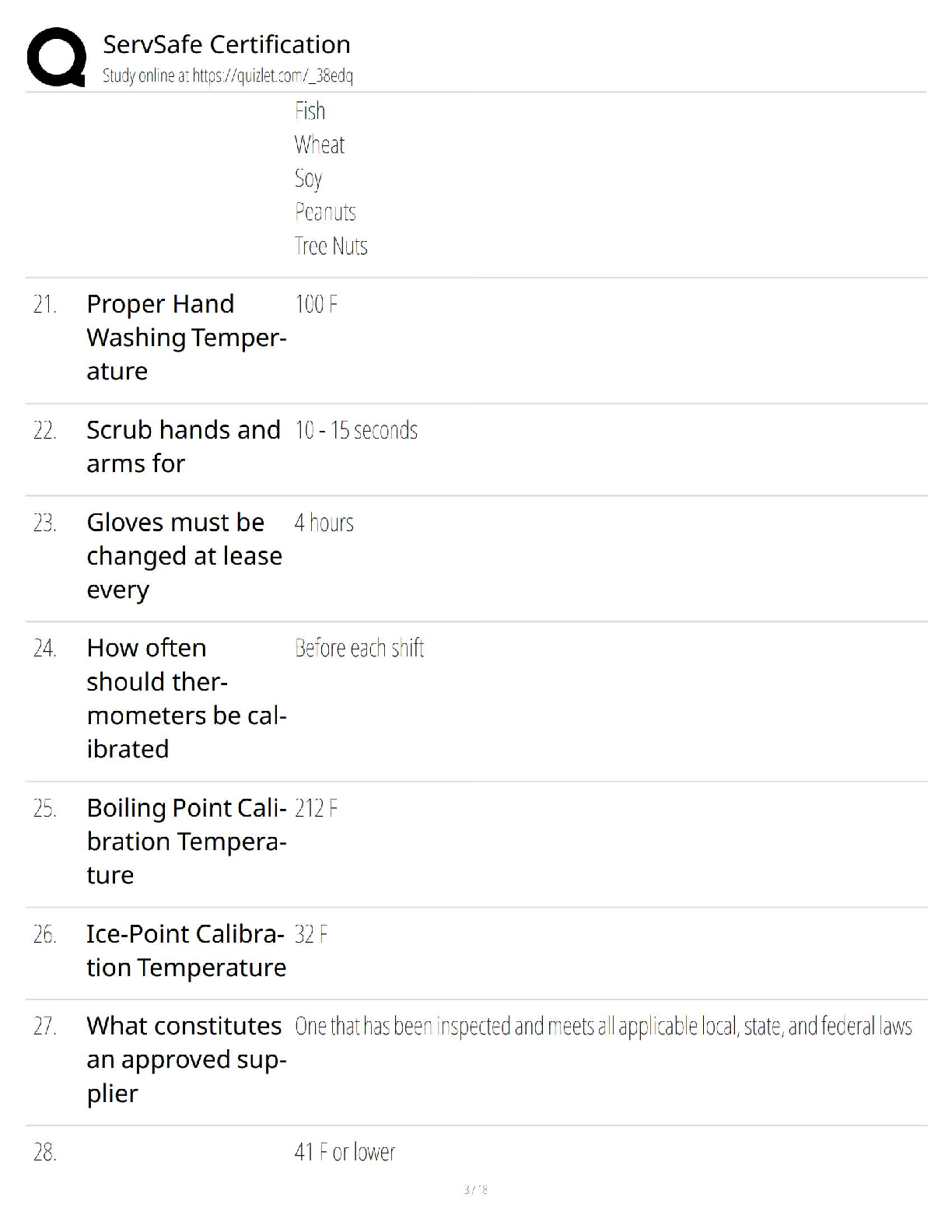
Task: Click the ServSafe Certification title
Action: click(x=226, y=44)
